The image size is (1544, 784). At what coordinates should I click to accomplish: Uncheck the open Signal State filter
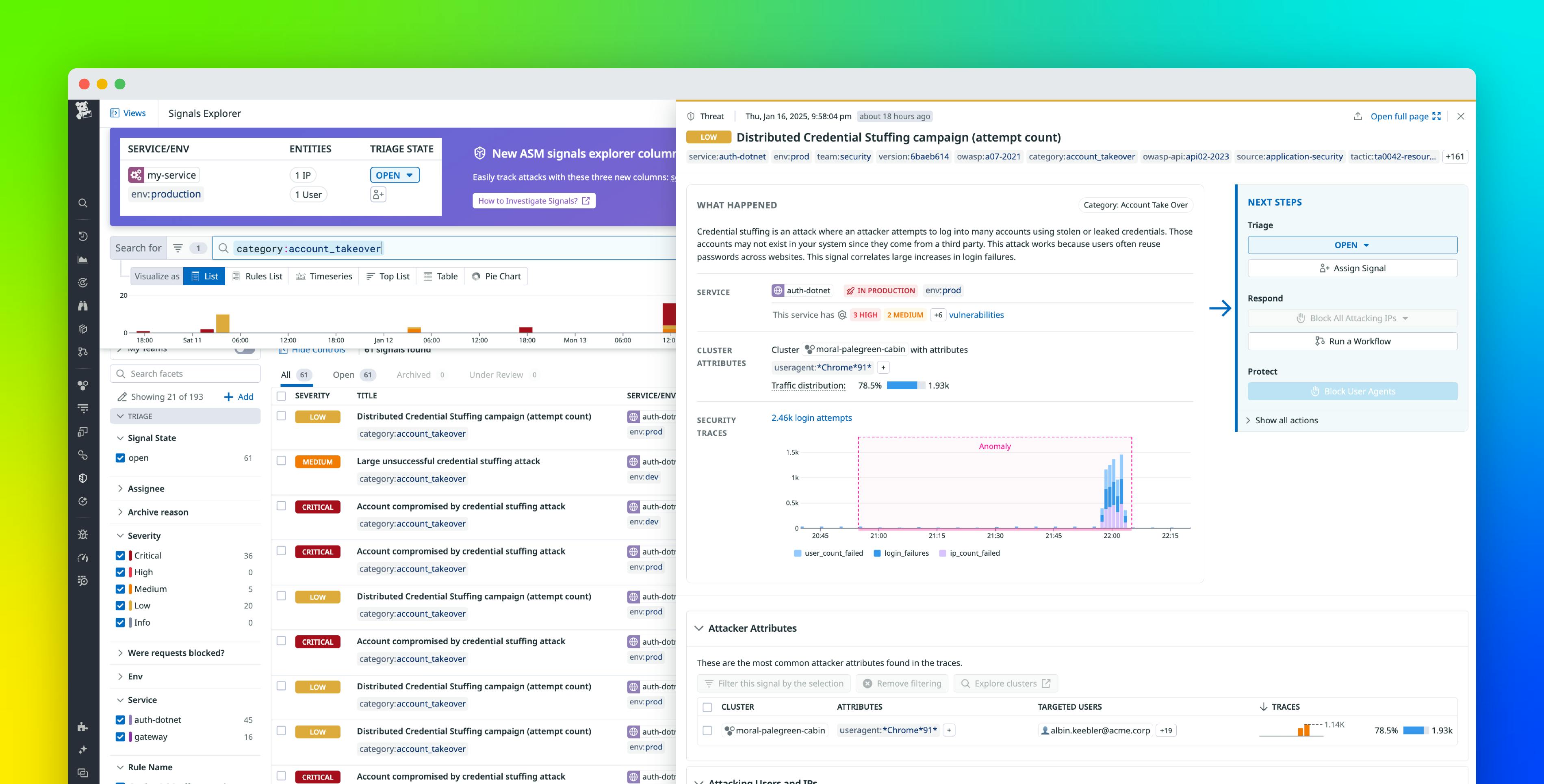(121, 457)
